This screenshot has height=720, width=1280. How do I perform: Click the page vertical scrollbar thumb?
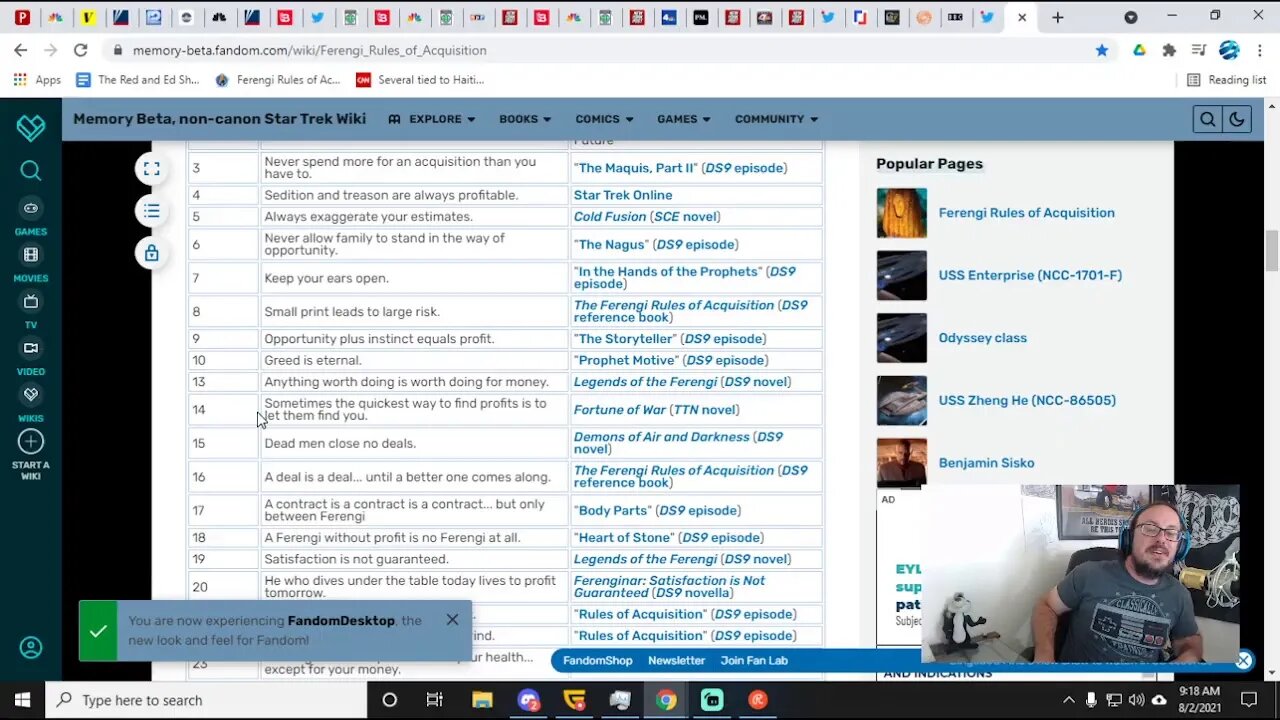1271,250
